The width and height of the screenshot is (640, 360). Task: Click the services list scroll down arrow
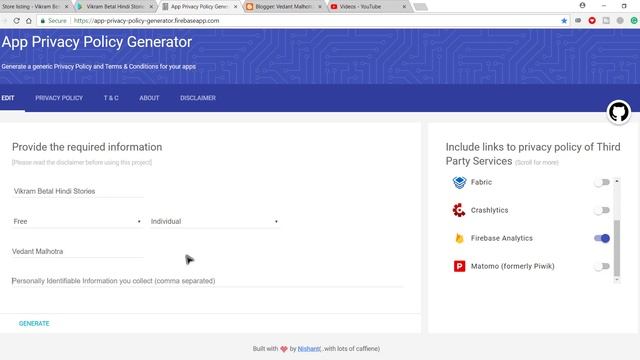tap(617, 280)
